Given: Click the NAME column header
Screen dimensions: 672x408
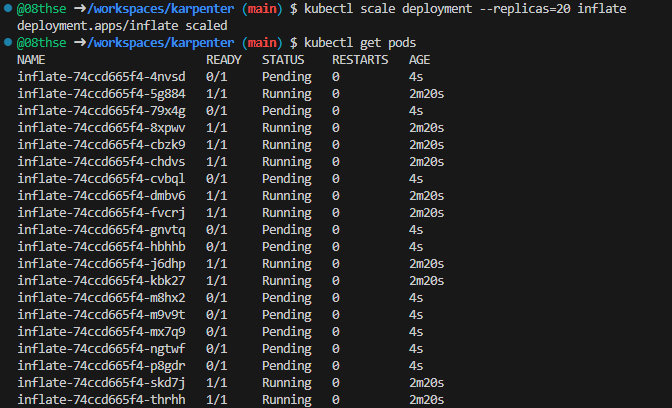Looking at the screenshot, I should pyautogui.click(x=31, y=60).
